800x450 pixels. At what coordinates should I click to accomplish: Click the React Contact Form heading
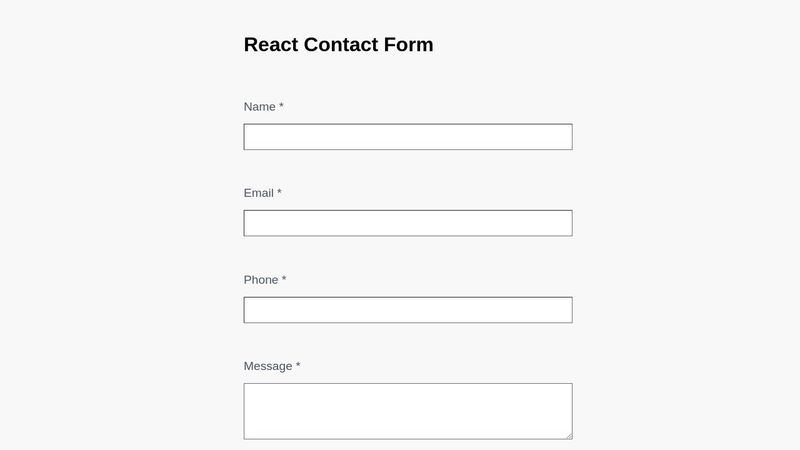coord(339,44)
